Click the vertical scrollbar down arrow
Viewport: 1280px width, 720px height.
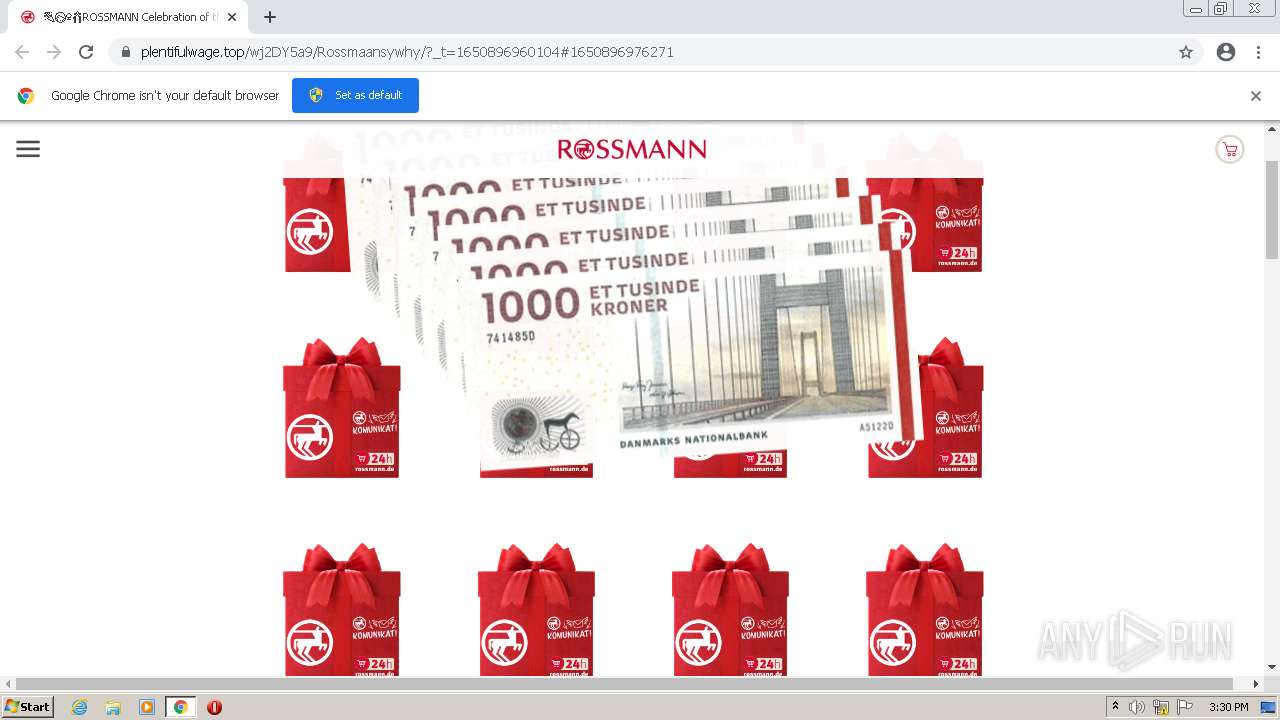pyautogui.click(x=1272, y=667)
